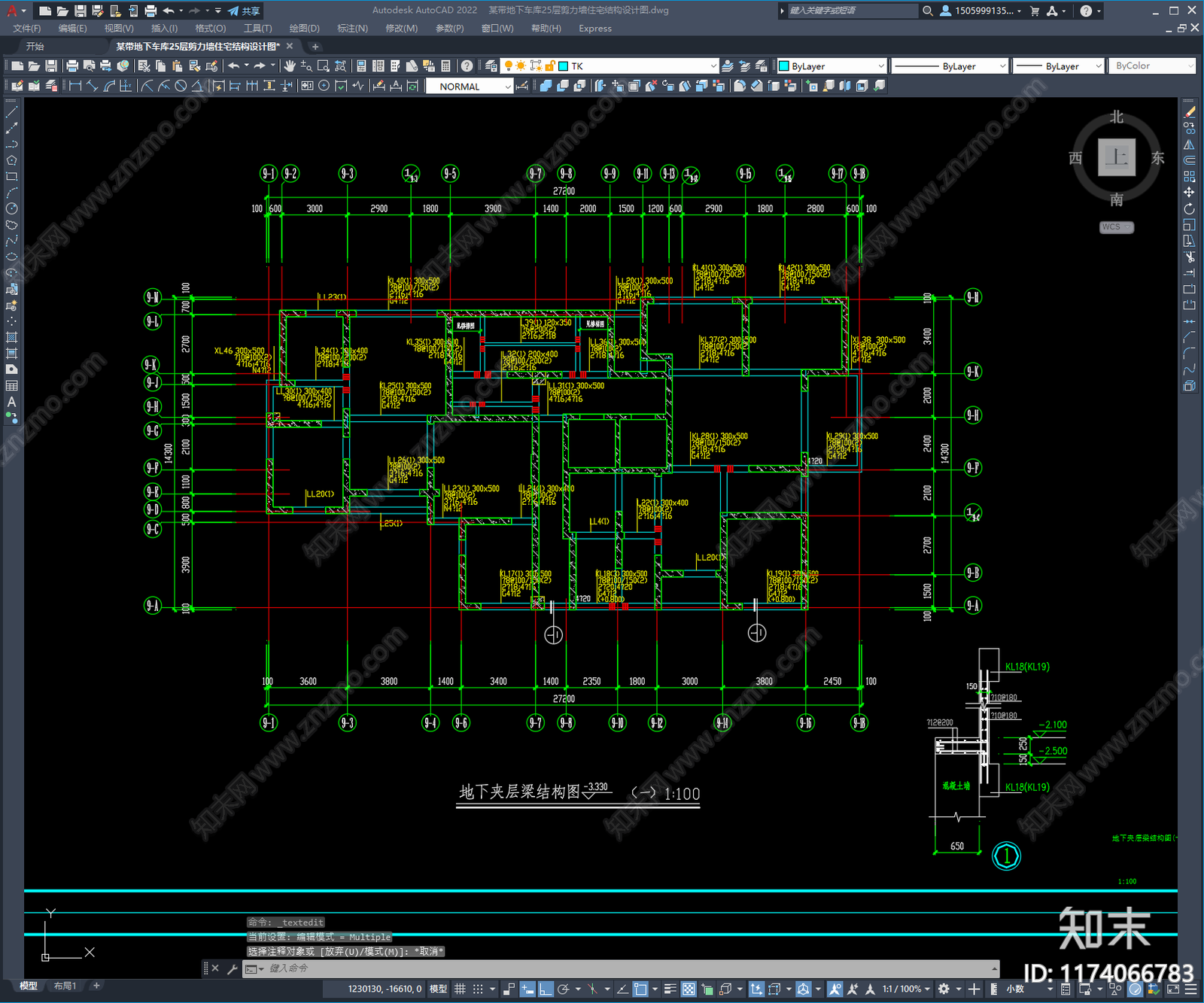Viewport: 1204px width, 1003px height.
Task: Open the 文件(F) menu
Action: tap(27, 29)
